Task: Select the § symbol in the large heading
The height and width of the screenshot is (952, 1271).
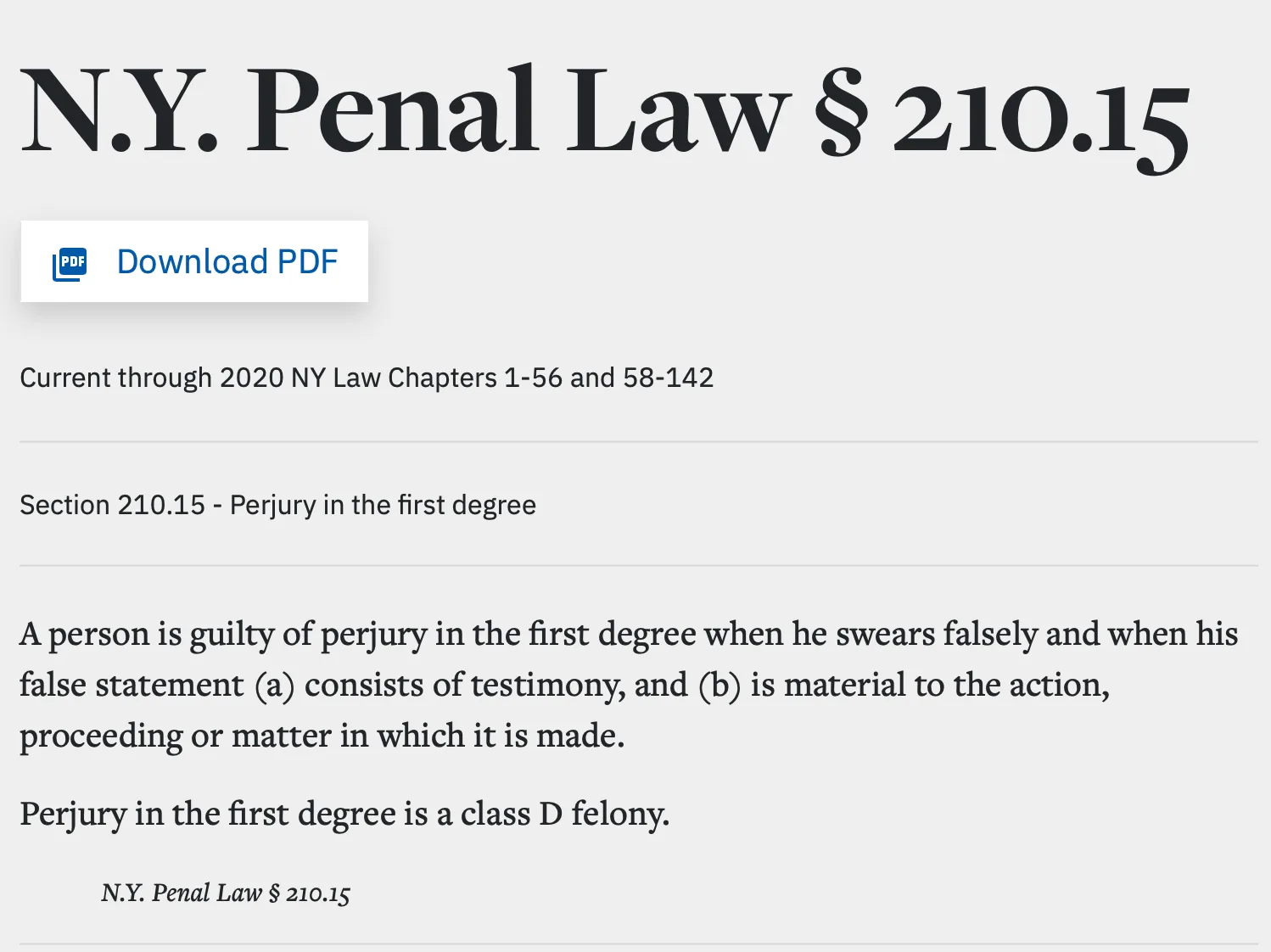Action: click(x=841, y=114)
